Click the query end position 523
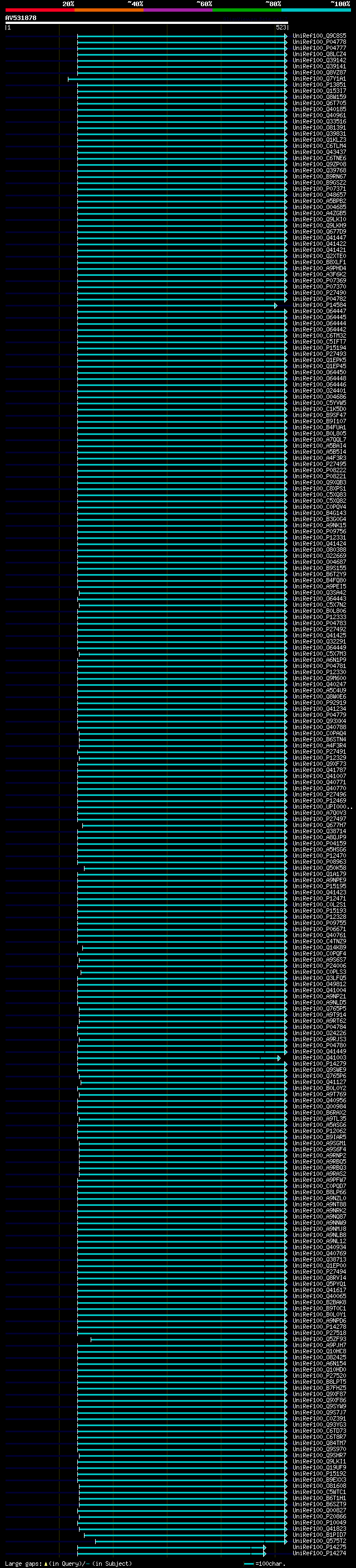 pos(280,27)
